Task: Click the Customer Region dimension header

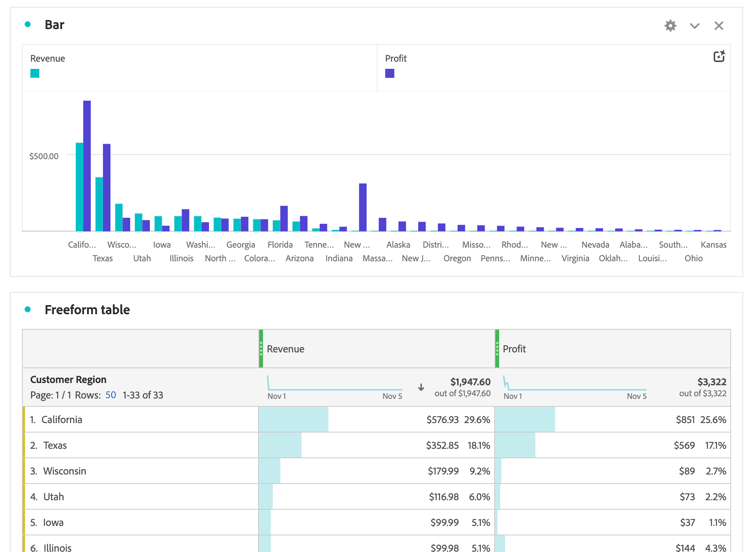Action: coord(68,380)
